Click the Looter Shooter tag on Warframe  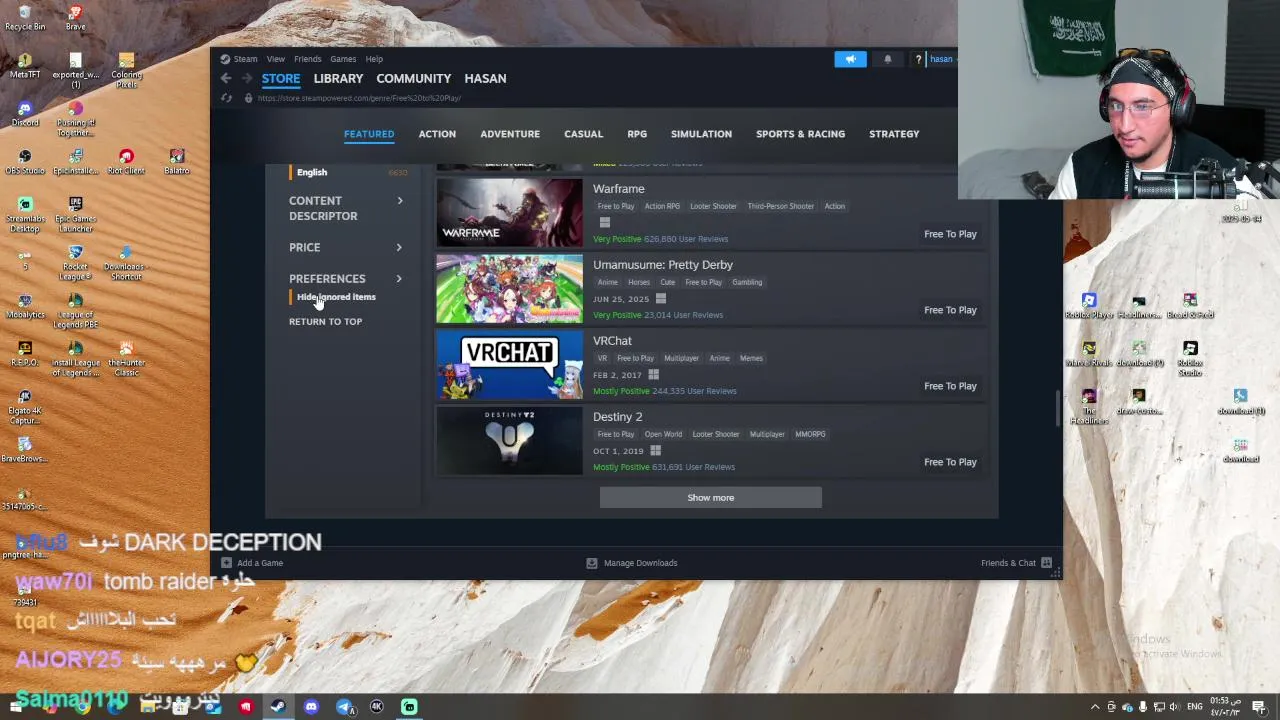tap(713, 206)
